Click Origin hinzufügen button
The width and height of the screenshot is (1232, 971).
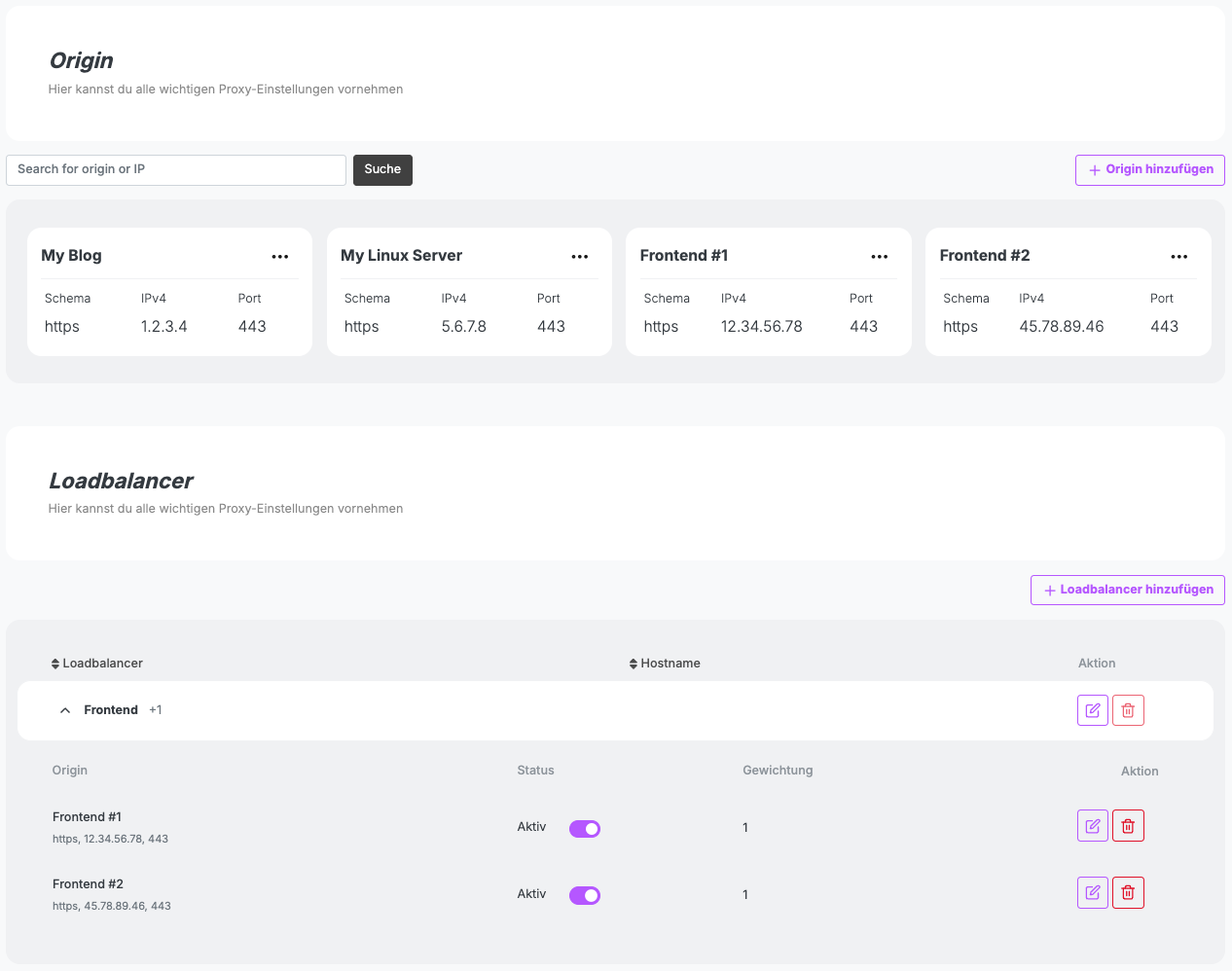pyautogui.click(x=1149, y=169)
